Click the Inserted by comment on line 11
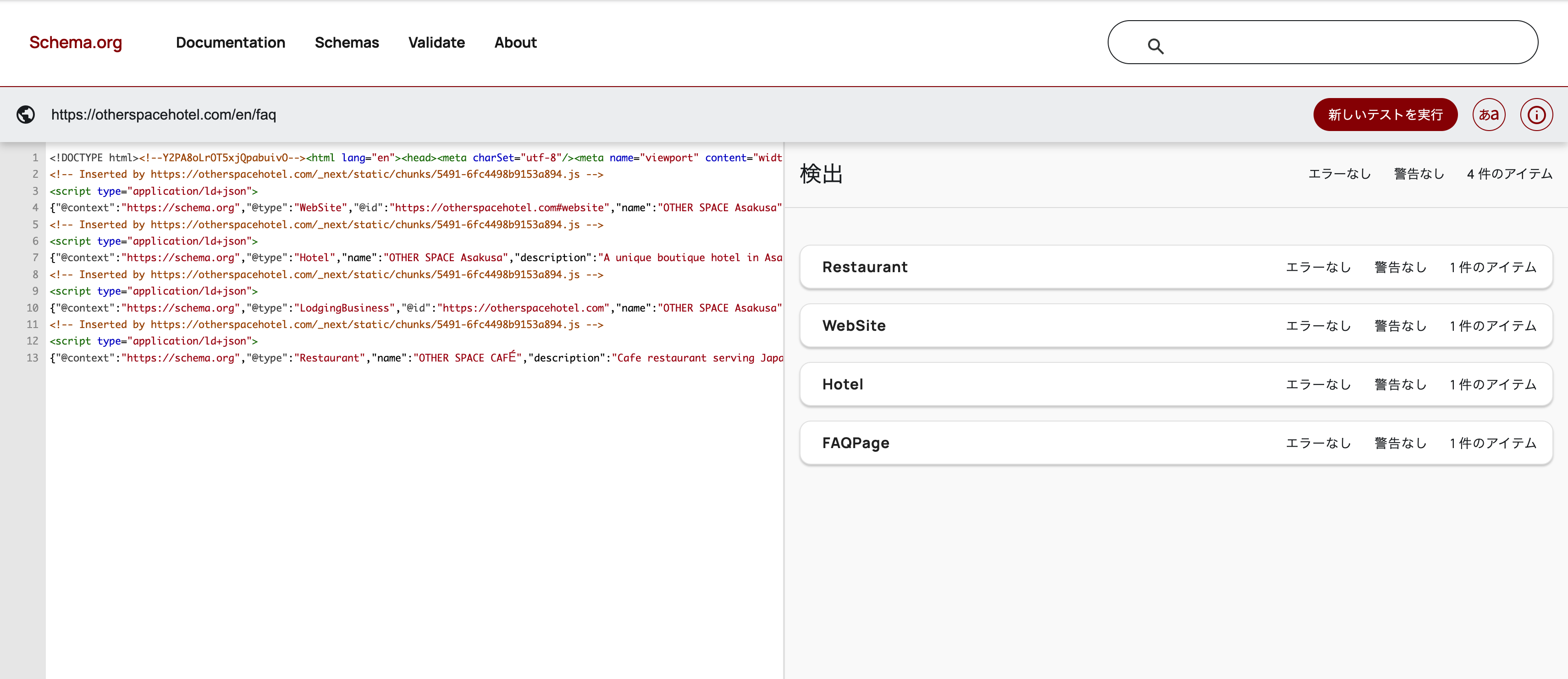The image size is (1568, 679). tap(326, 324)
